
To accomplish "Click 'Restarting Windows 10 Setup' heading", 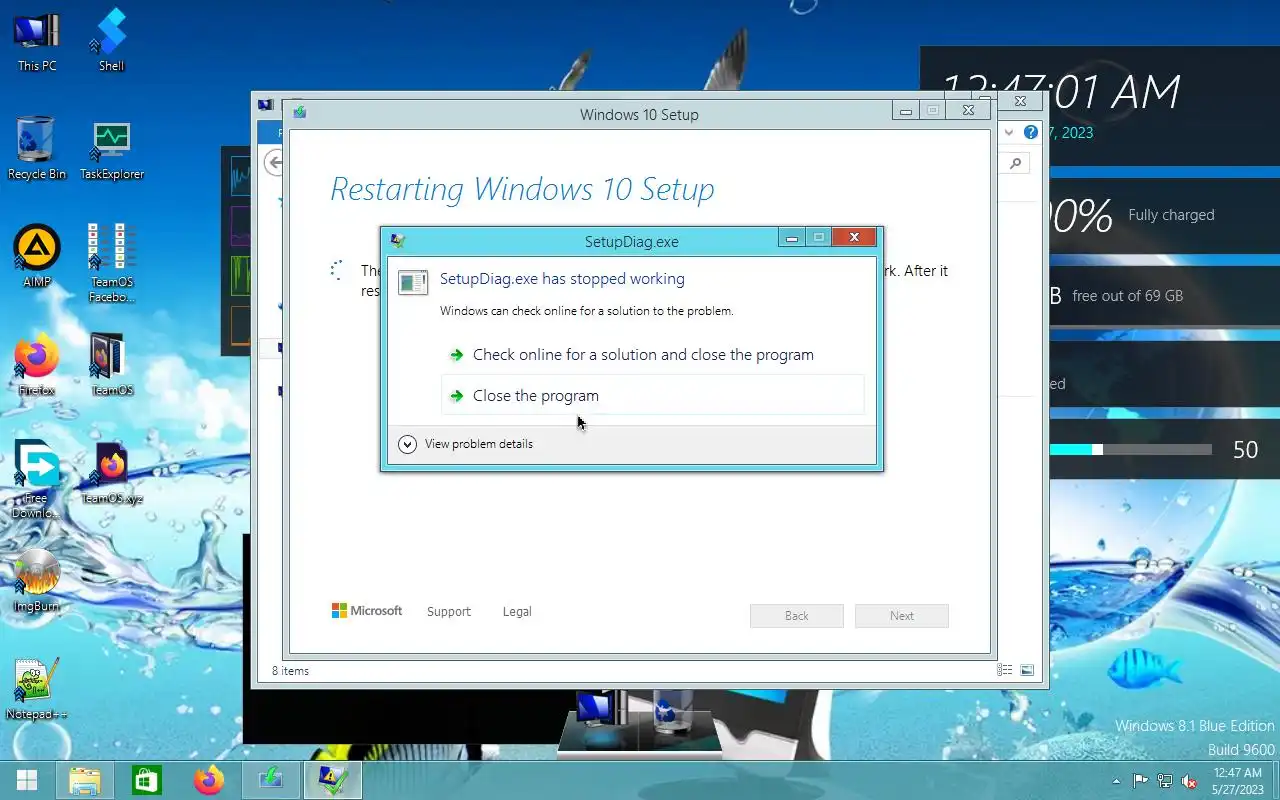I will pos(522,189).
